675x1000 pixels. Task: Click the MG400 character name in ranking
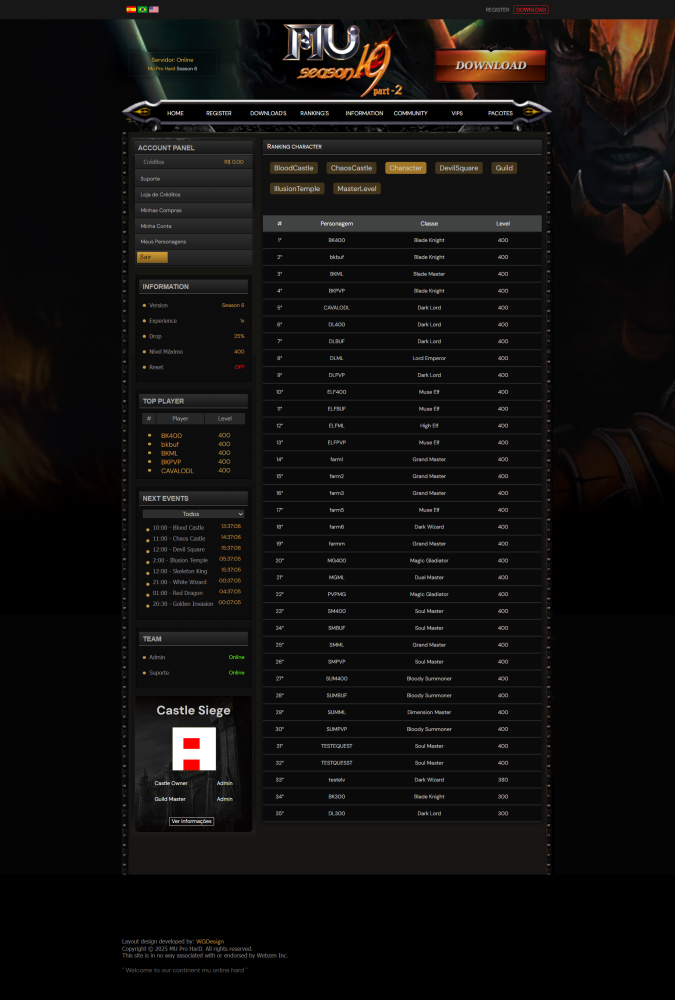tap(337, 561)
